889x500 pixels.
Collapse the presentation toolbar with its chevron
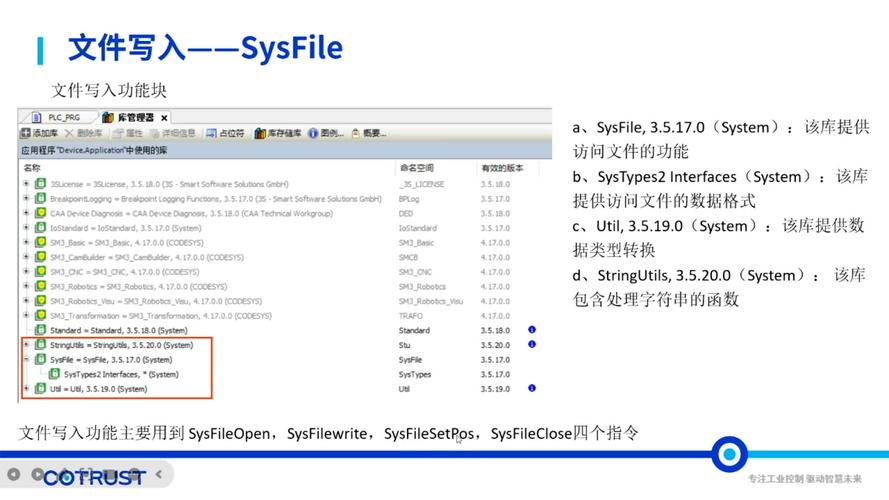click(x=159, y=474)
